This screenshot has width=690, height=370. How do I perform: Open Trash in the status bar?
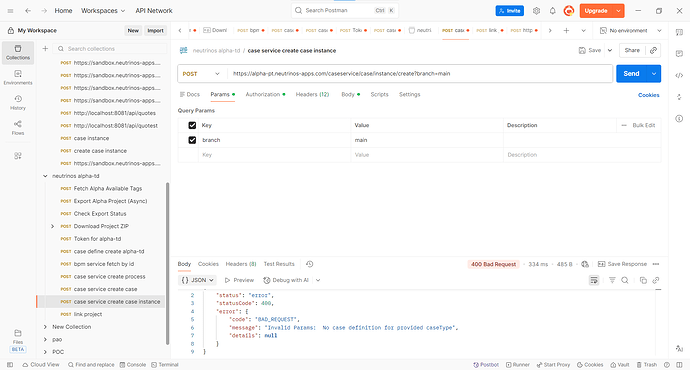click(646, 365)
